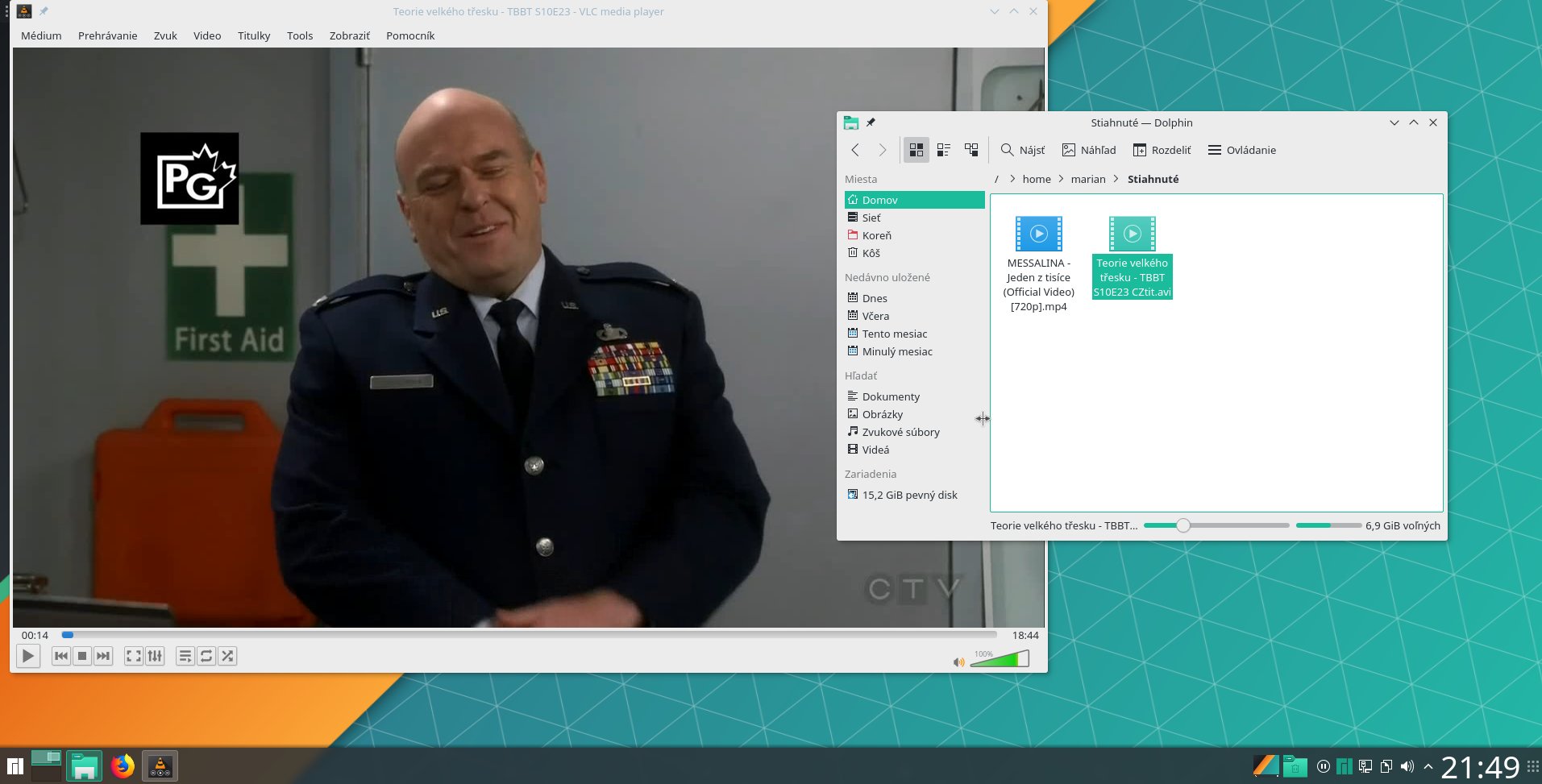The image size is (1542, 784).
Task: Mute the VLC audio speaker icon
Action: tap(958, 662)
